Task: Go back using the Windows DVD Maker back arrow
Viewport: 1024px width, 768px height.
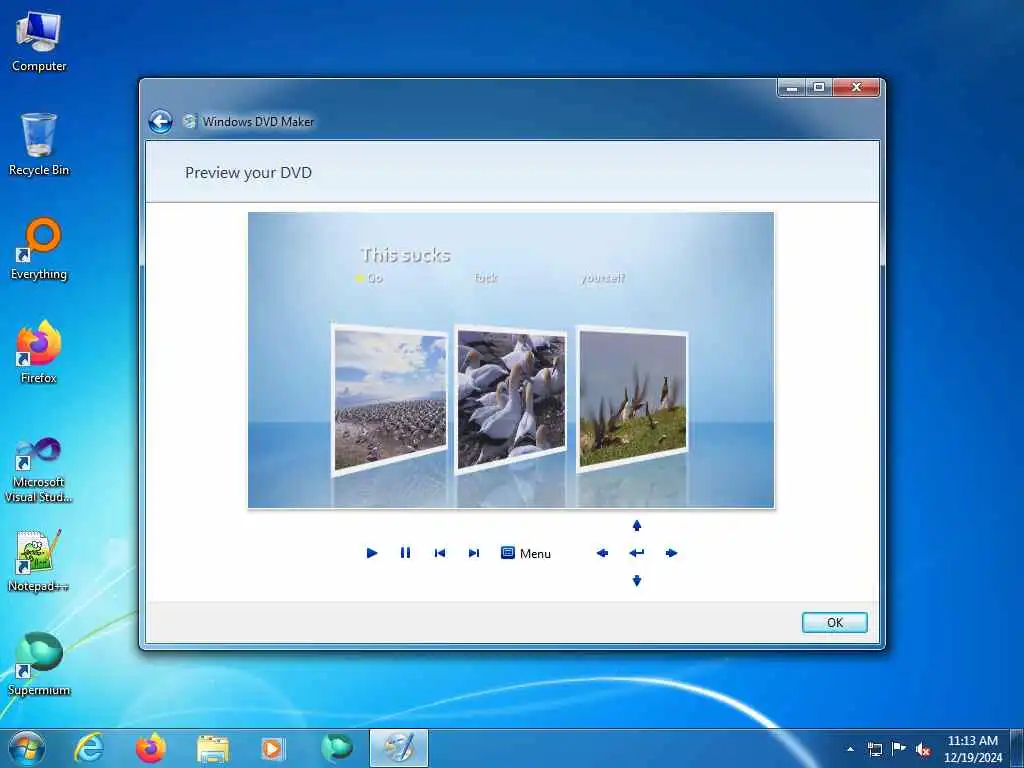Action: pyautogui.click(x=160, y=121)
